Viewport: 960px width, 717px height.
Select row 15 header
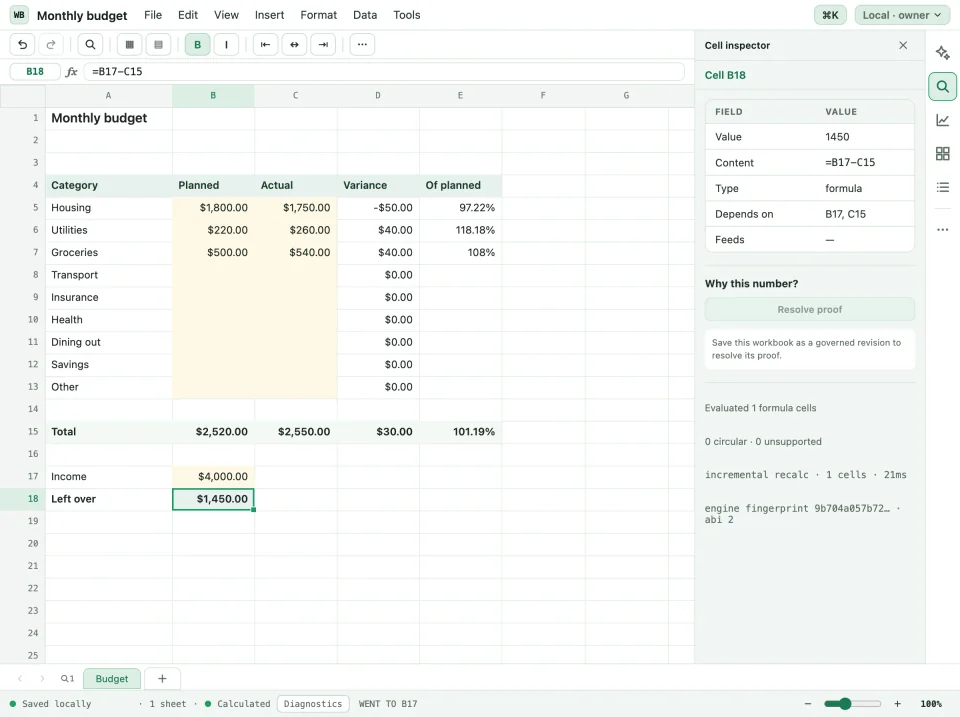click(23, 432)
